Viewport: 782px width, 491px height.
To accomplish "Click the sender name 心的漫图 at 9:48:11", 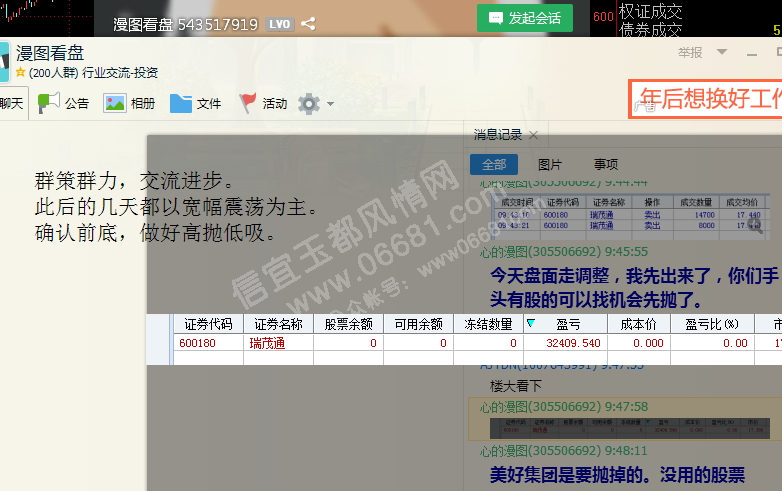I will (x=504, y=451).
